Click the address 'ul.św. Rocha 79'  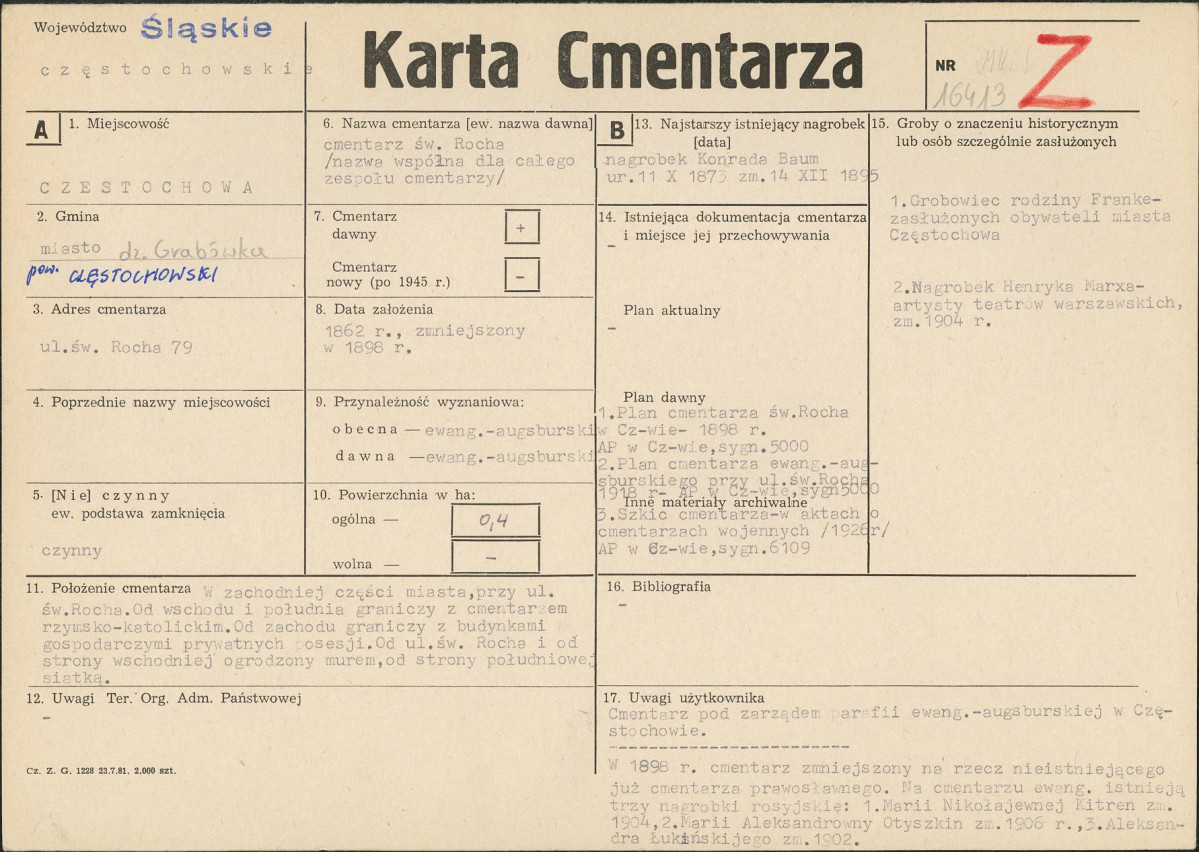[x=116, y=347]
